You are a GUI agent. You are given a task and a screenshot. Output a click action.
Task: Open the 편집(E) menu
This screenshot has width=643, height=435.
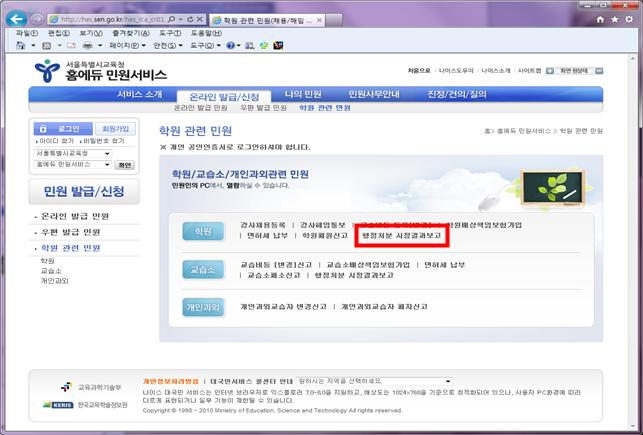[59, 33]
